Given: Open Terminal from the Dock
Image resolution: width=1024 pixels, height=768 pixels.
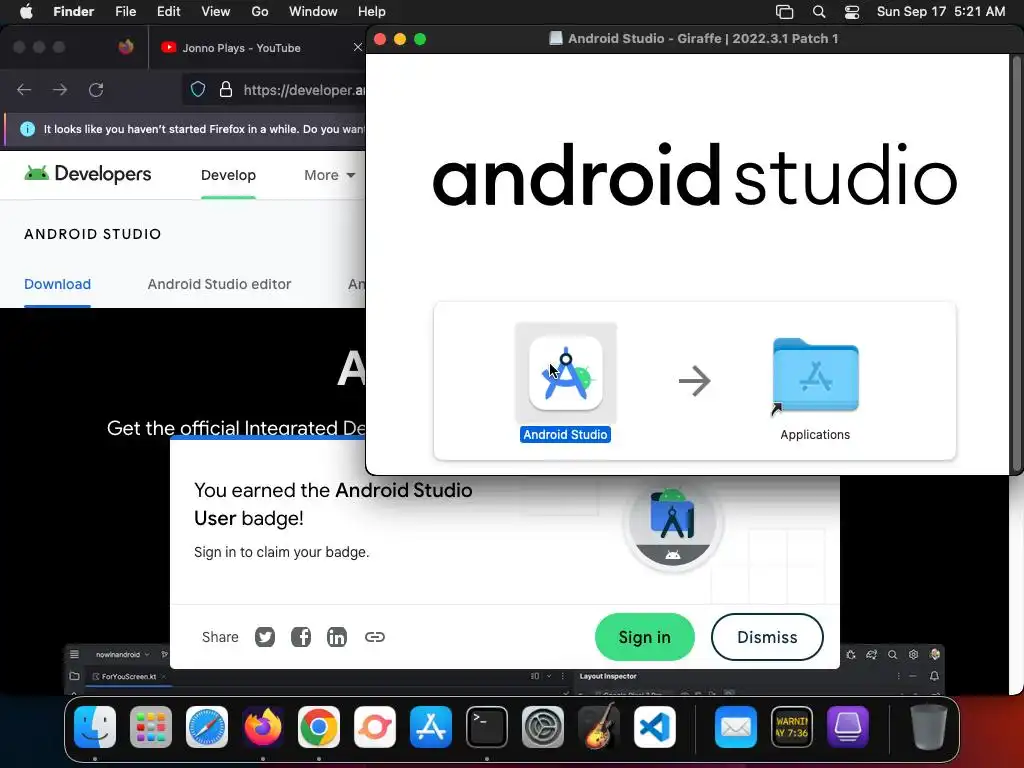Looking at the screenshot, I should click(487, 727).
